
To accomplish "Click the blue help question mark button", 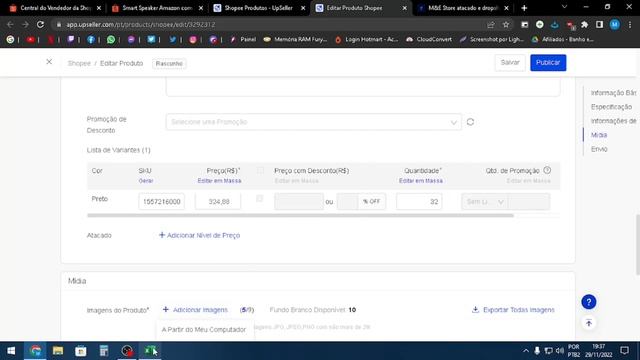I will pyautogui.click(x=589, y=302).
